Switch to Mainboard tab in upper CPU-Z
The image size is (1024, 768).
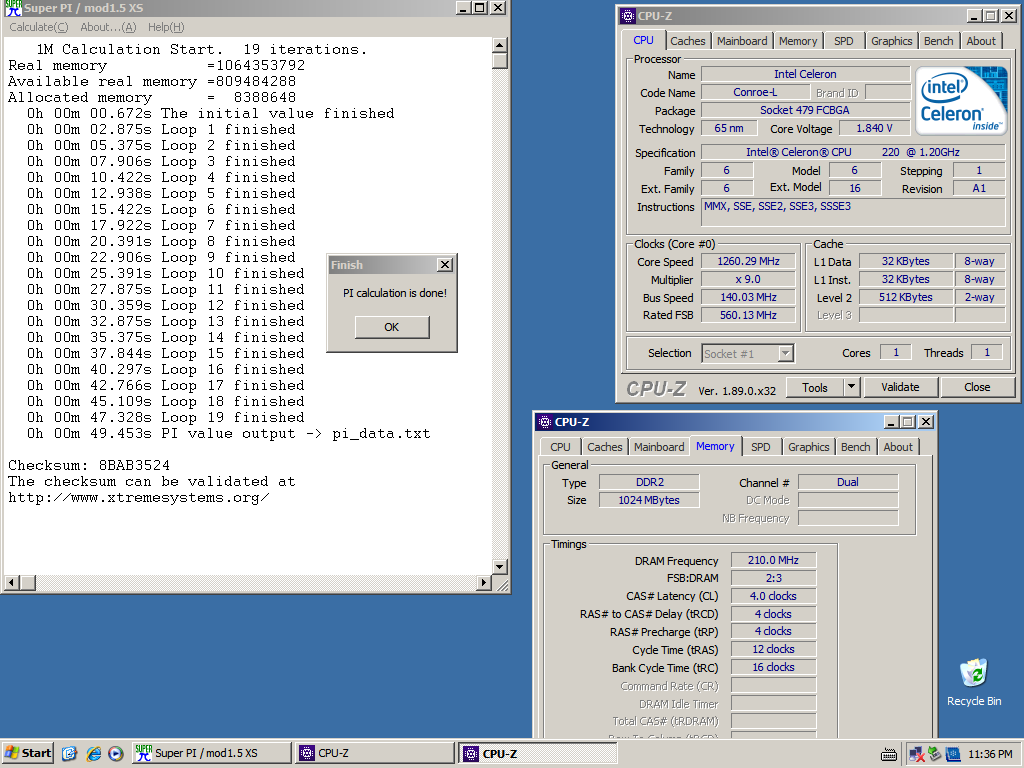pyautogui.click(x=742, y=41)
